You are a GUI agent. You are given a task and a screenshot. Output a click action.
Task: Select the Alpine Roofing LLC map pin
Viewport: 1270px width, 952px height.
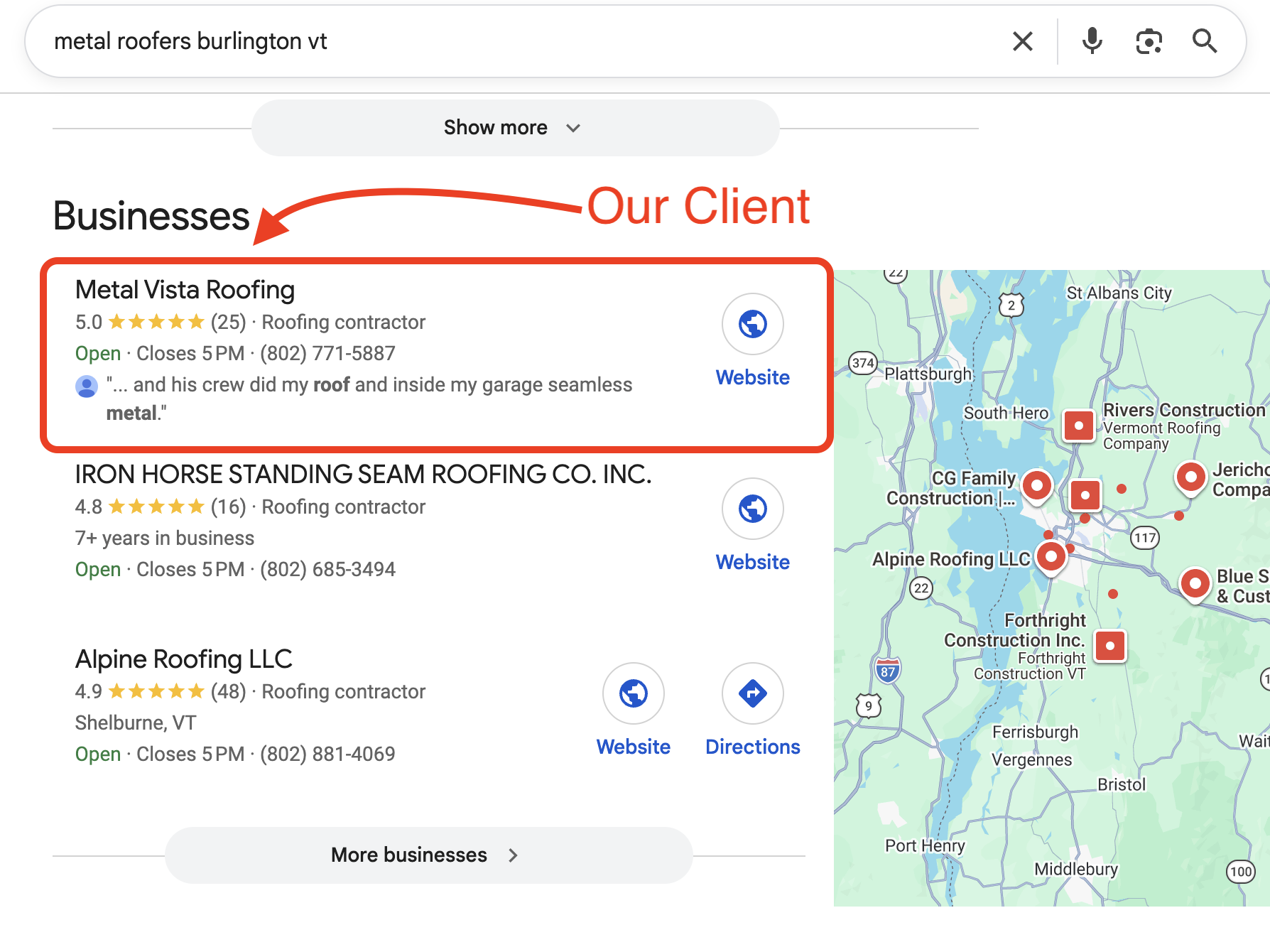click(x=1051, y=557)
